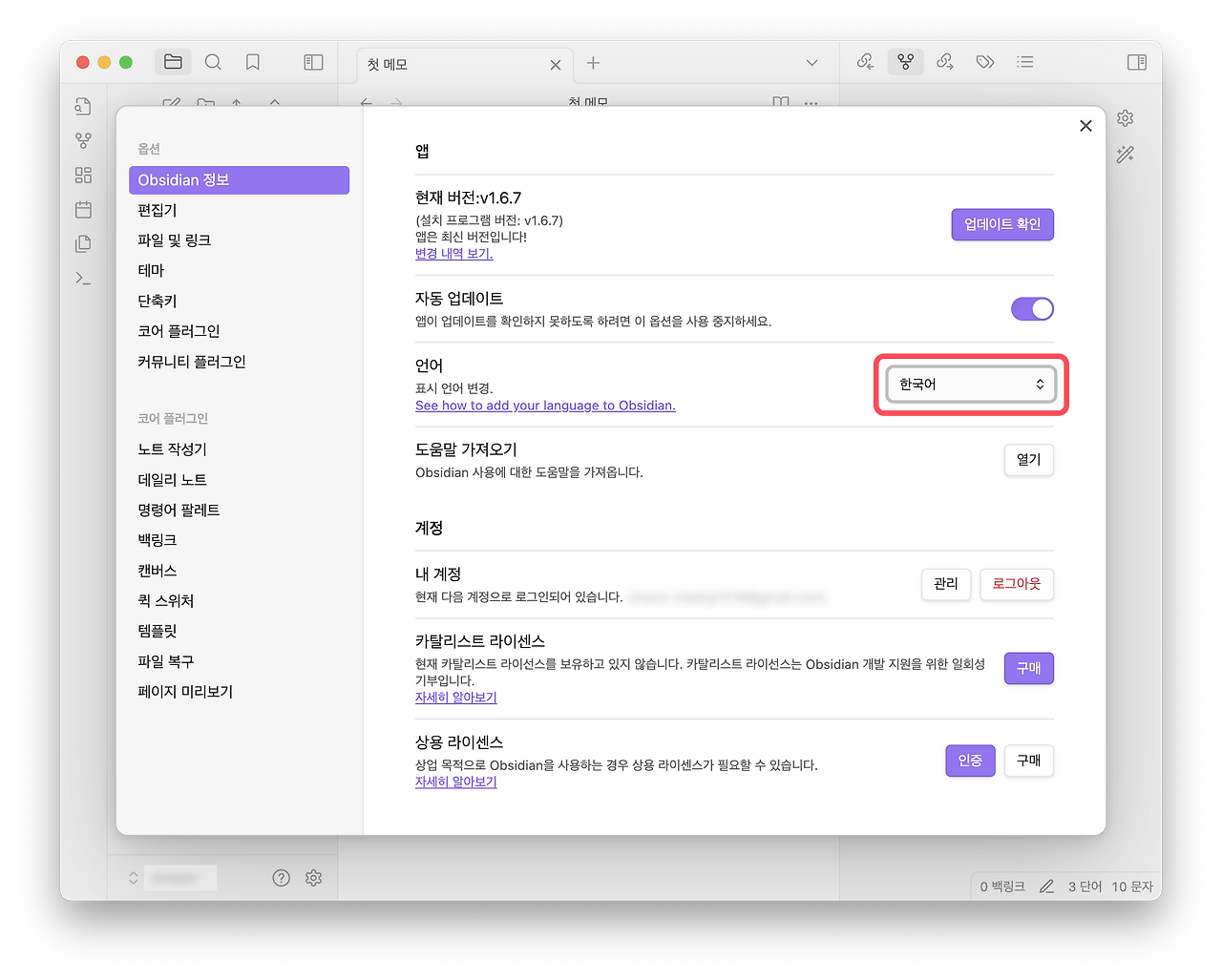Click 인증 for 상용 라이센스
The image size is (1222, 980).
click(x=970, y=761)
